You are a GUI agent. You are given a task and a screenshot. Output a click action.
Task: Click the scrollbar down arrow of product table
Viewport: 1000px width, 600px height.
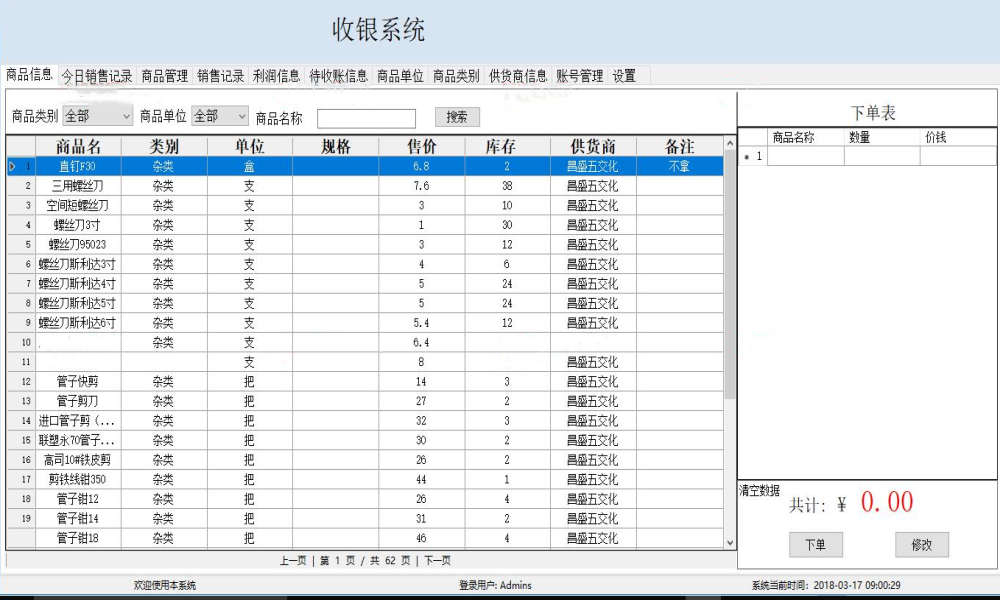pos(730,543)
